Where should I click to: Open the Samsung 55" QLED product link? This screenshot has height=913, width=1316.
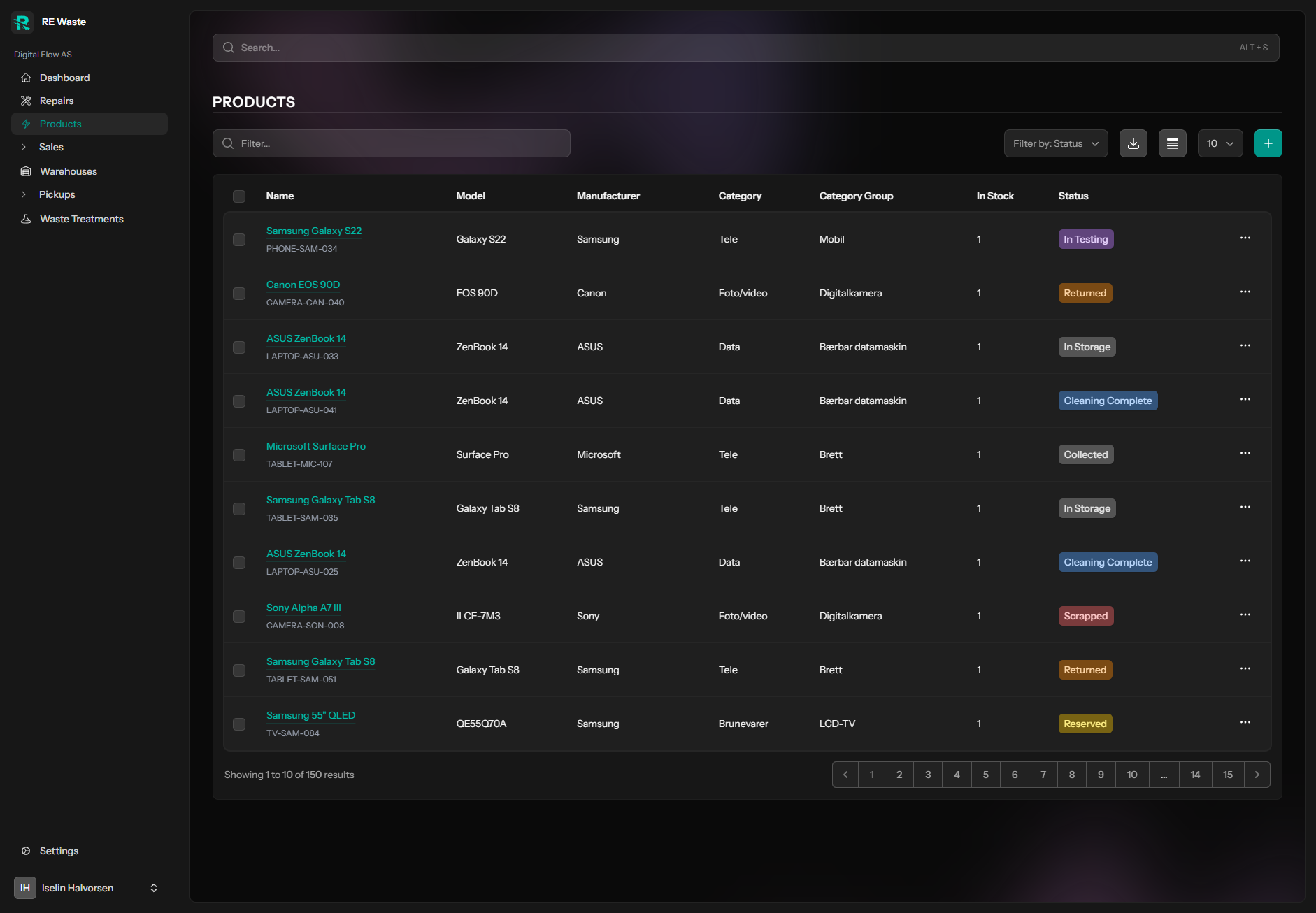310,715
